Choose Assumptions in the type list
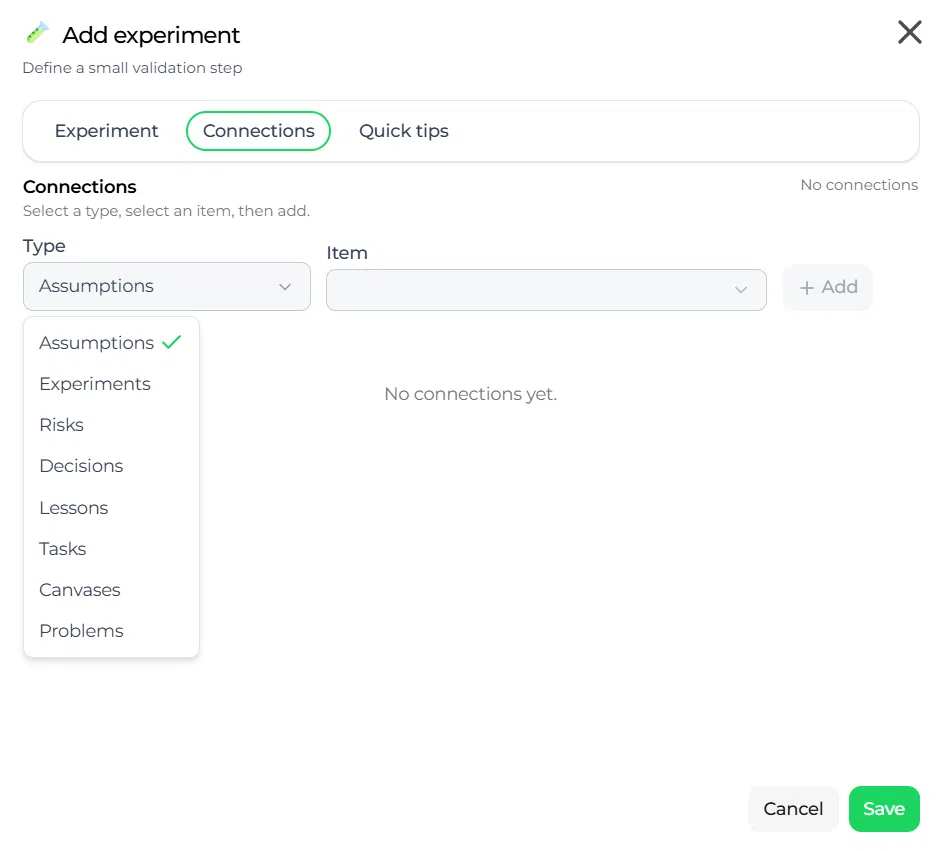Viewport: 945px width, 851px height. 111,343
